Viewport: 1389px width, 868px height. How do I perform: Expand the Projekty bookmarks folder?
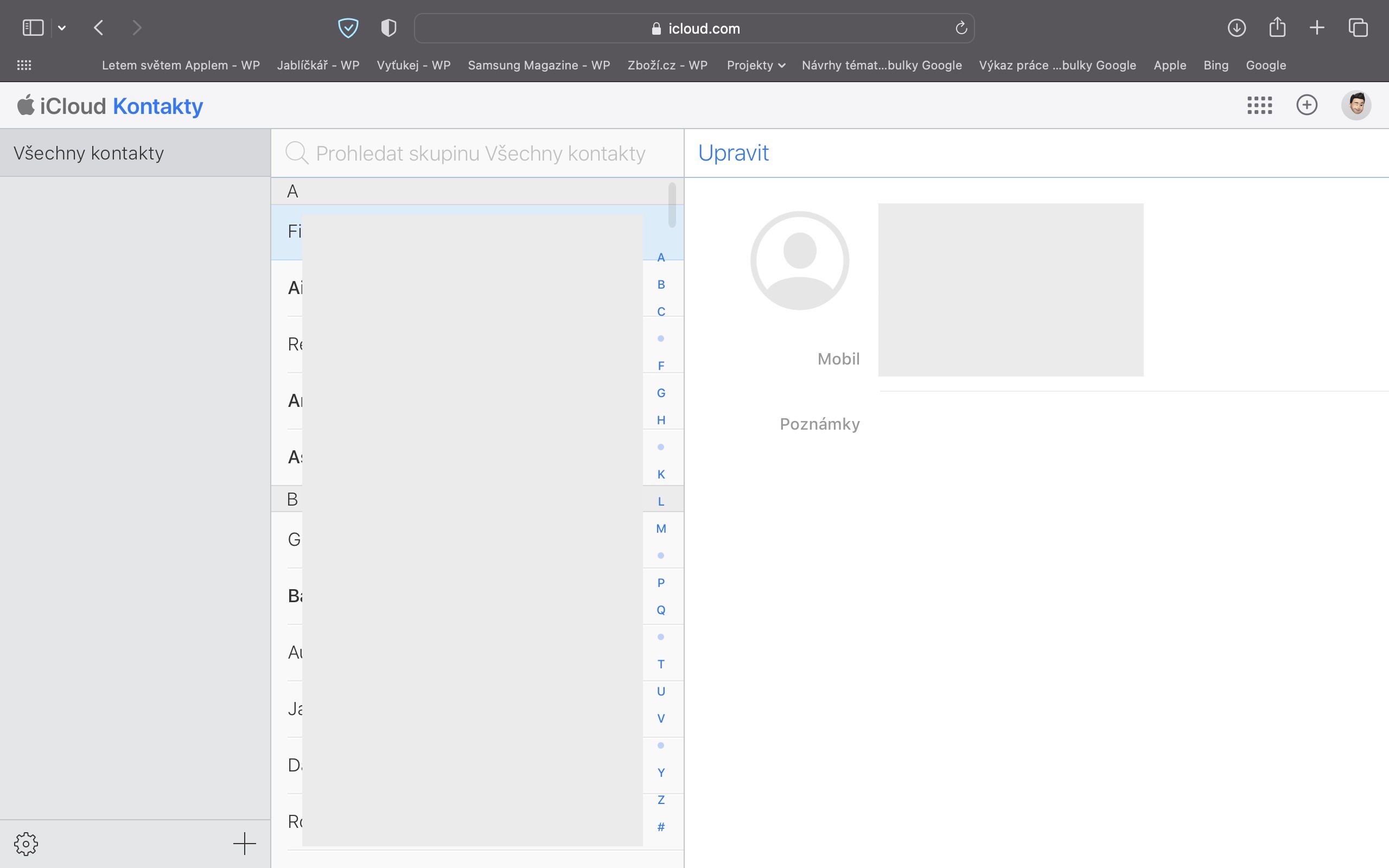pos(755,66)
